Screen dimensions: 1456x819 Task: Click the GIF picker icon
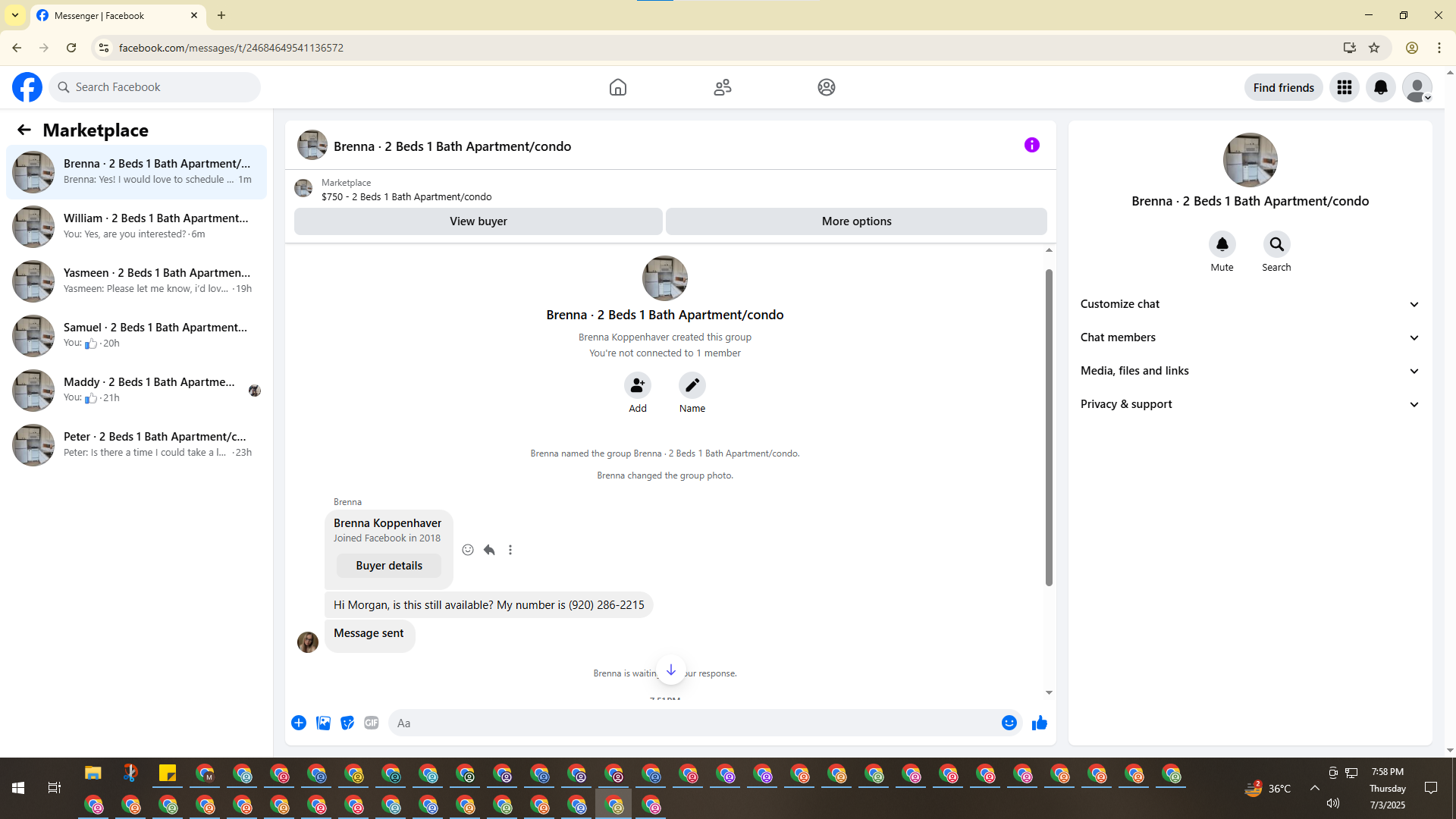[x=371, y=723]
